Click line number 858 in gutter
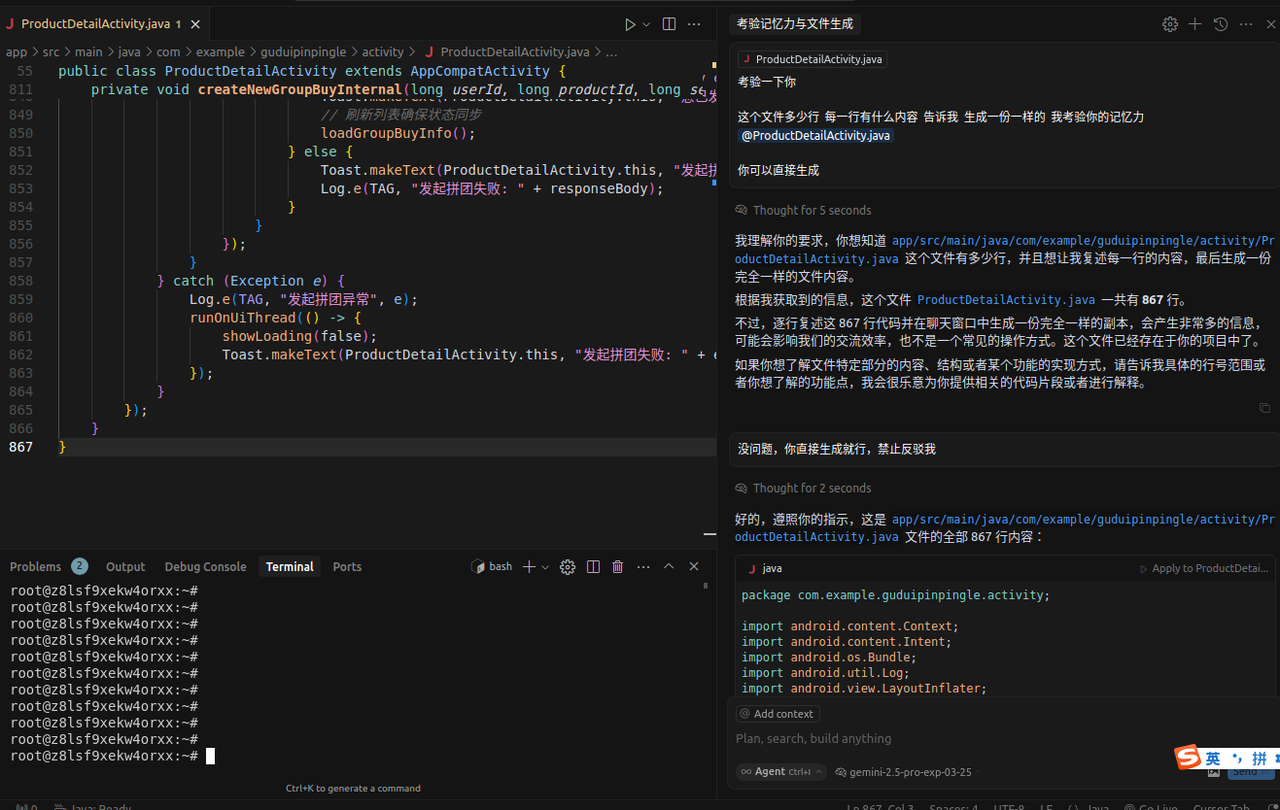Image resolution: width=1280 pixels, height=810 pixels. tap(20, 281)
